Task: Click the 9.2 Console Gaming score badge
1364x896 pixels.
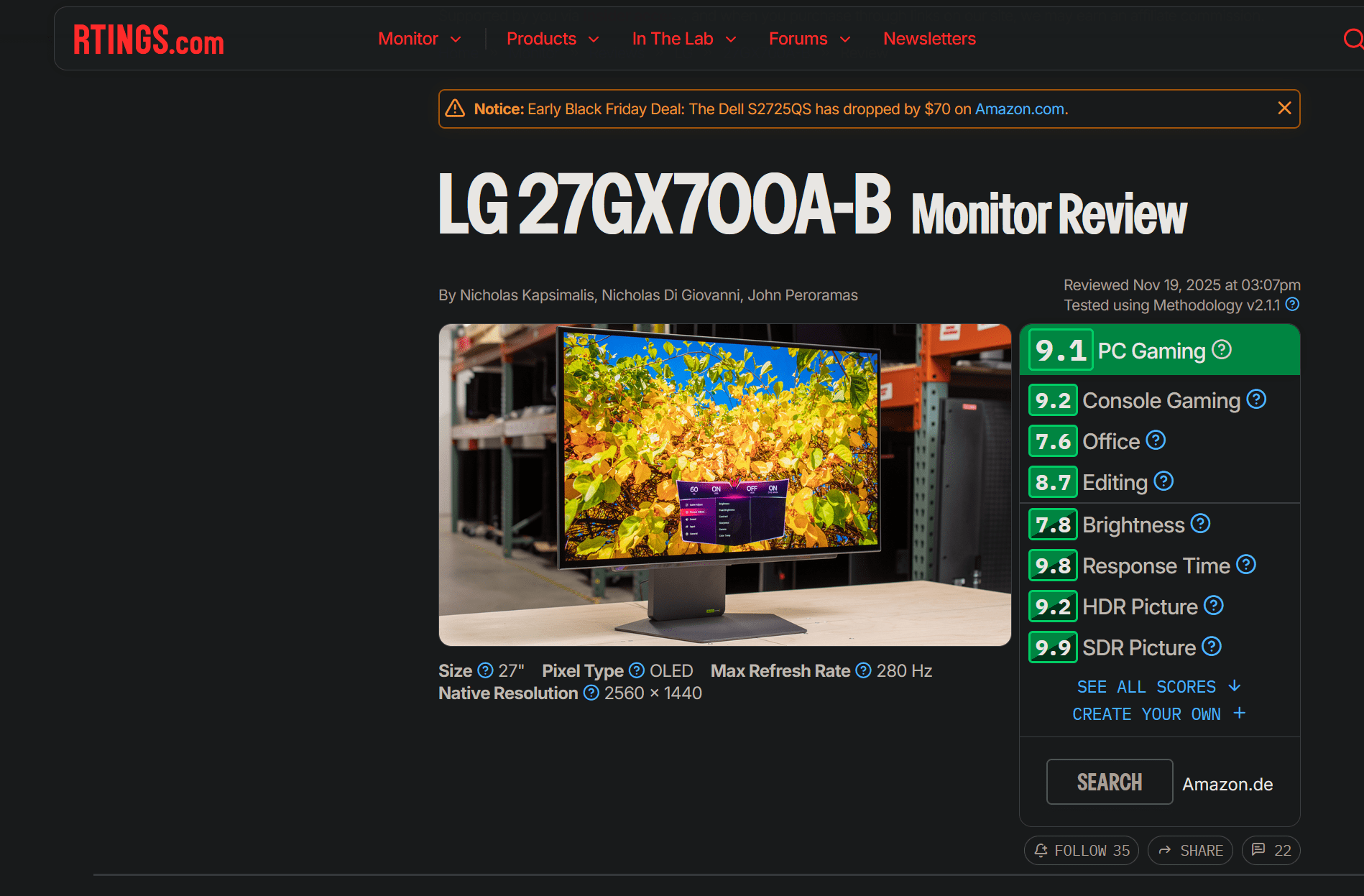Action: pyautogui.click(x=1053, y=400)
